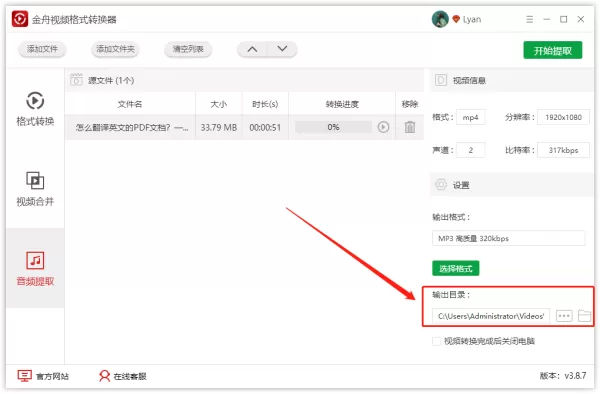Select 音频提取 in the sidebar
The width and height of the screenshot is (600, 394).
(35, 269)
